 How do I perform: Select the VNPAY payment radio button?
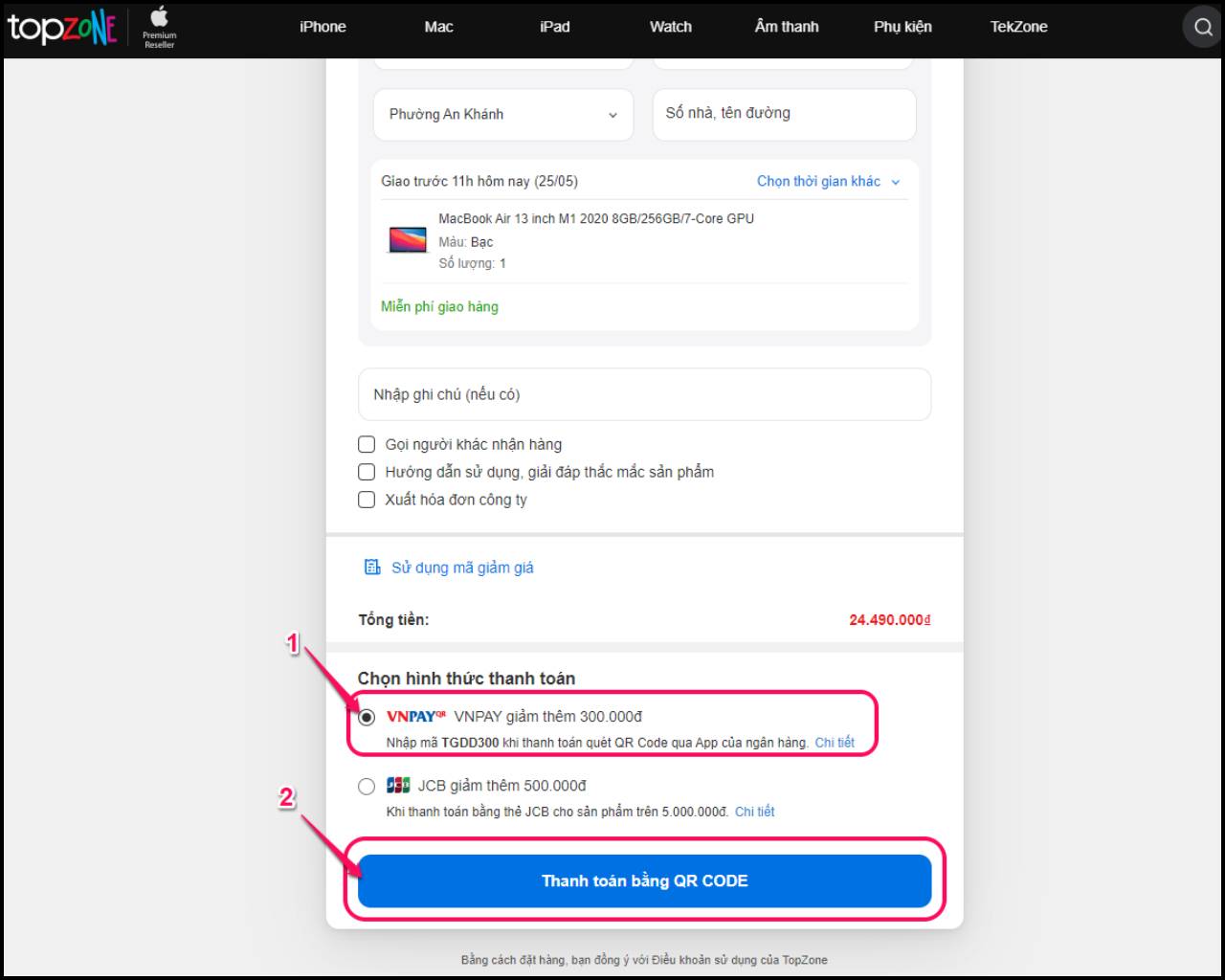click(x=367, y=717)
